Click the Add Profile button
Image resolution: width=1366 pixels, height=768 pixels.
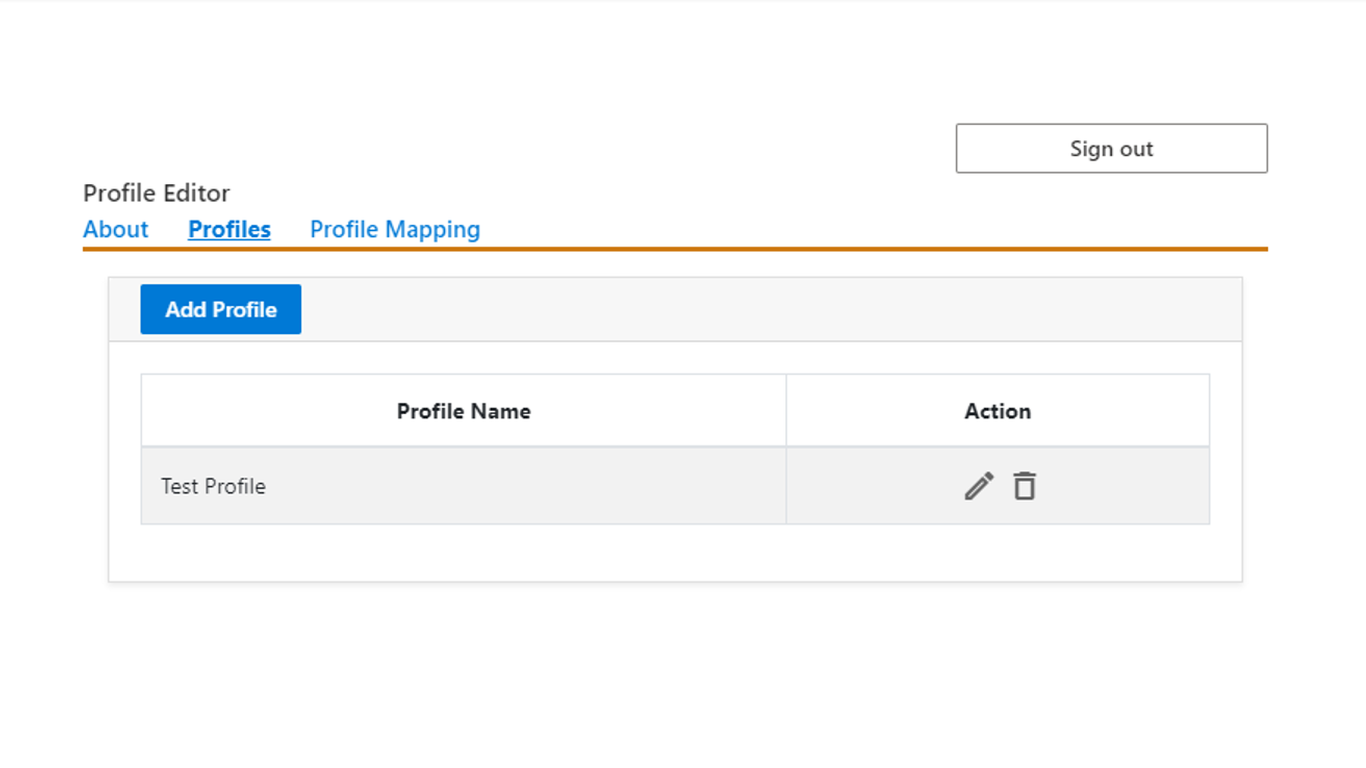point(220,310)
